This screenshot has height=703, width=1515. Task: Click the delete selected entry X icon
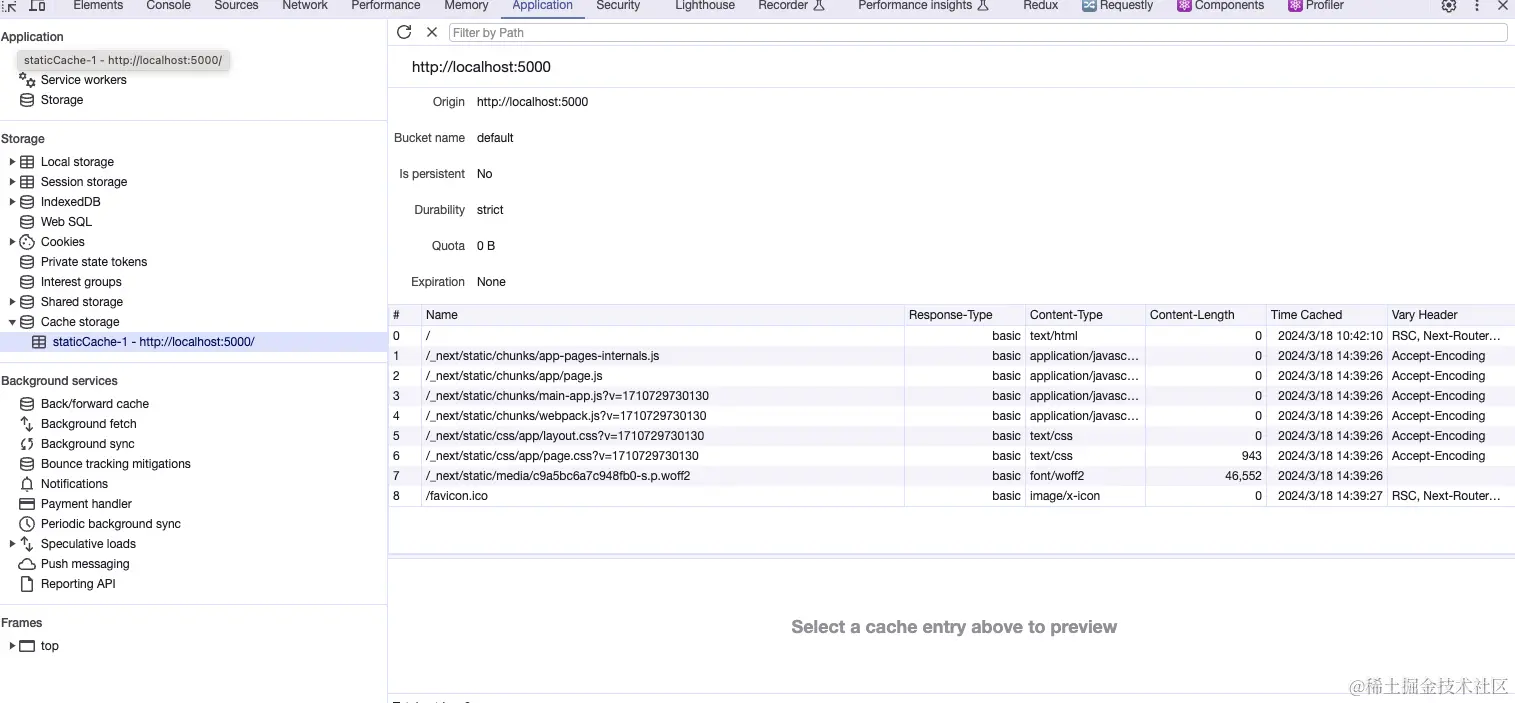432,32
